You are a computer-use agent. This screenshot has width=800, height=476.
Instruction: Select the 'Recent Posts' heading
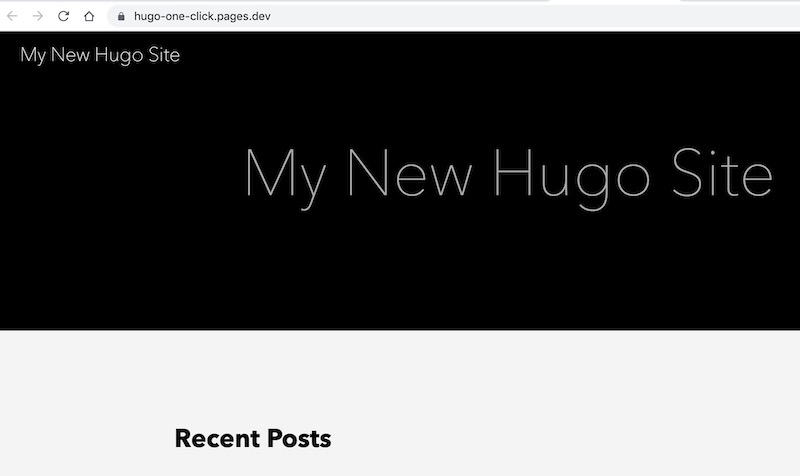point(253,439)
